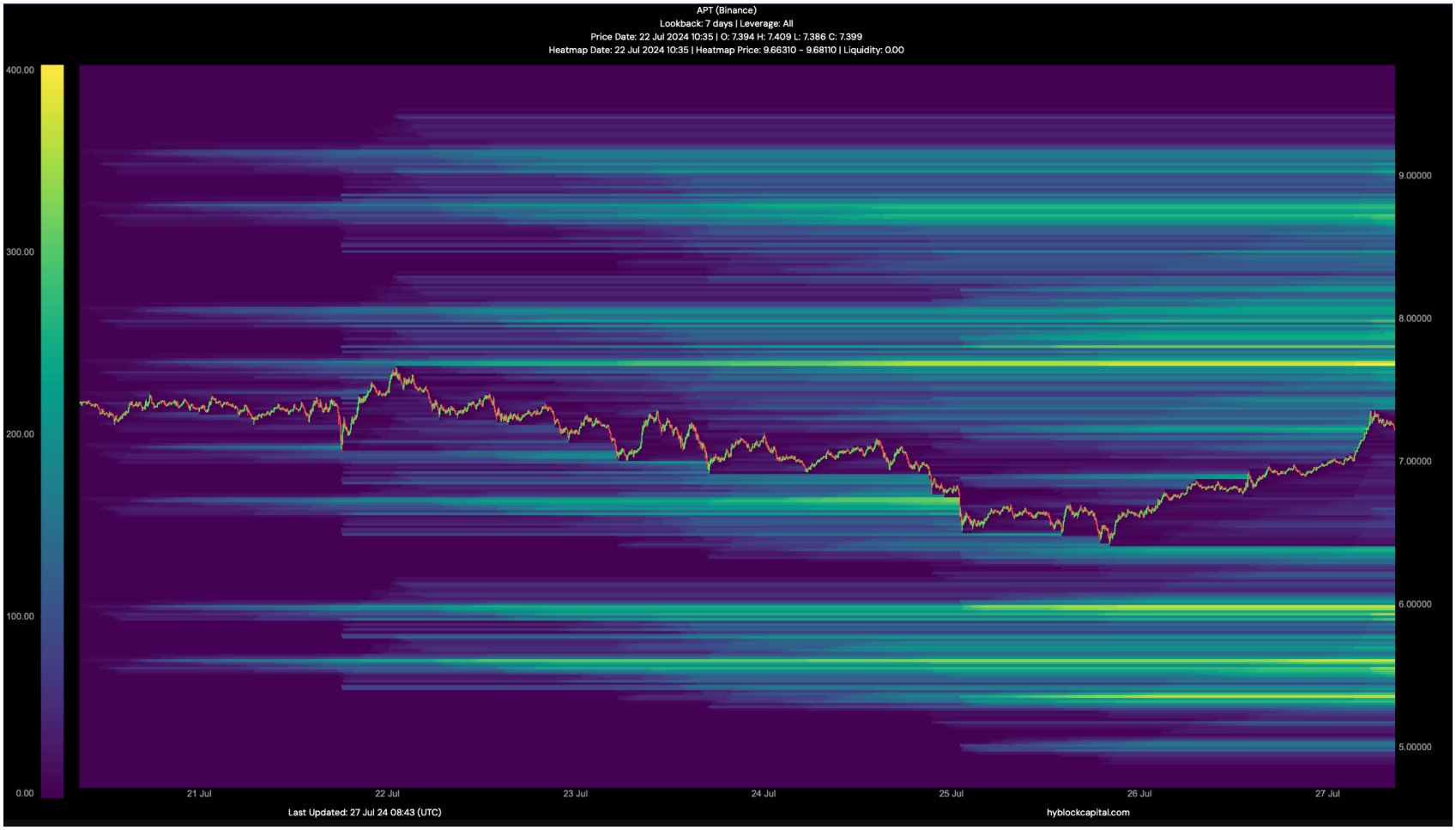Click the Price Date OHLC line
This screenshot has height=830, width=1456.
726,37
